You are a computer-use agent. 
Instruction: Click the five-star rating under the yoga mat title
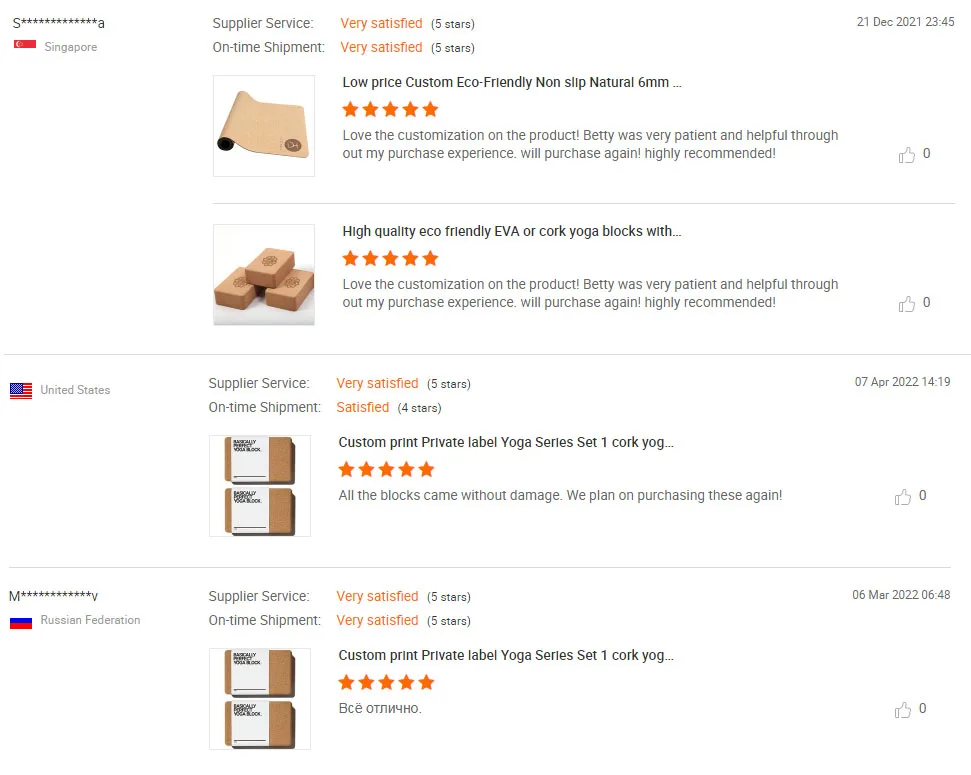point(390,110)
